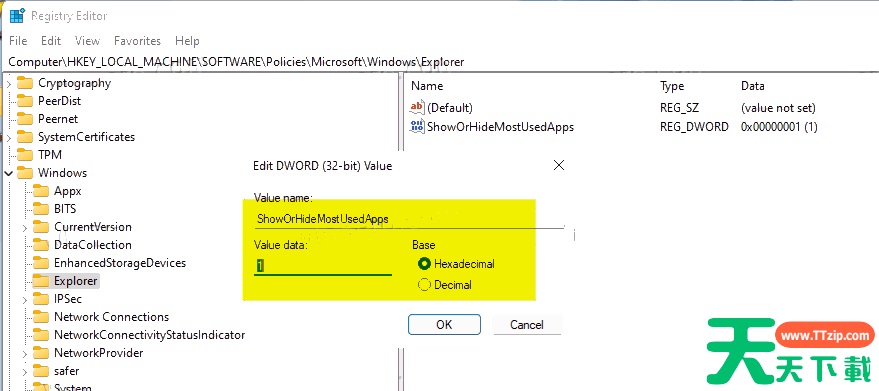Viewport: 879px width, 391px height.
Task: Select the PeerDist key label
Action: [59, 101]
